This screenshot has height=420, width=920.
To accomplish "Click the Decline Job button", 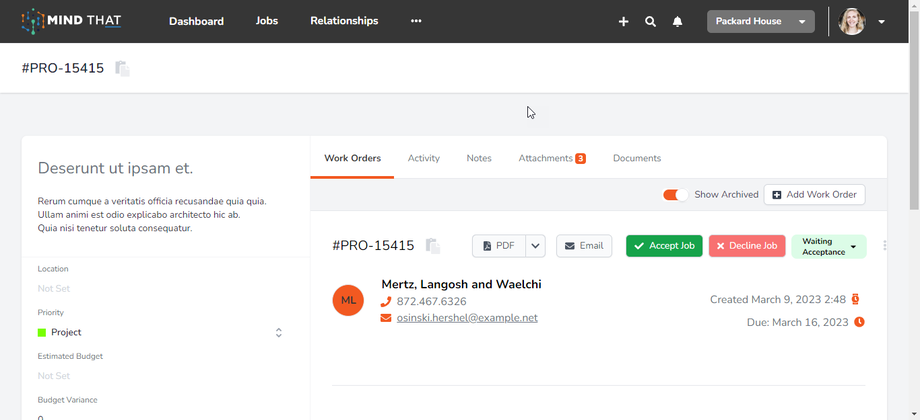I will (747, 246).
